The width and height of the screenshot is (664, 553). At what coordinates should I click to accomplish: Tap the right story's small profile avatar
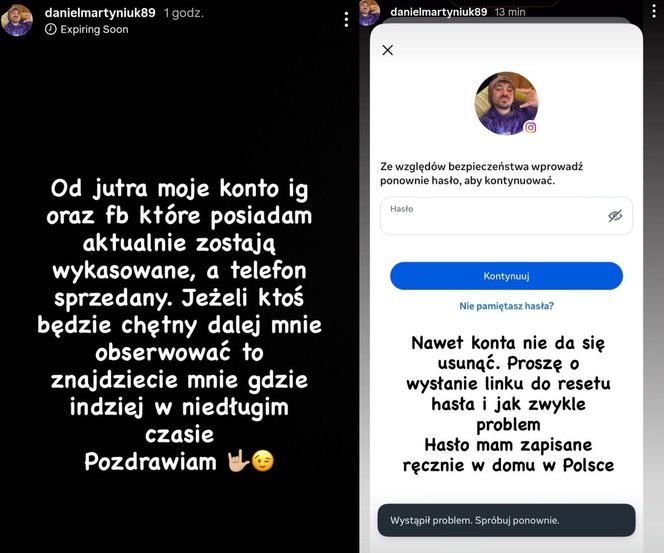pyautogui.click(x=369, y=12)
